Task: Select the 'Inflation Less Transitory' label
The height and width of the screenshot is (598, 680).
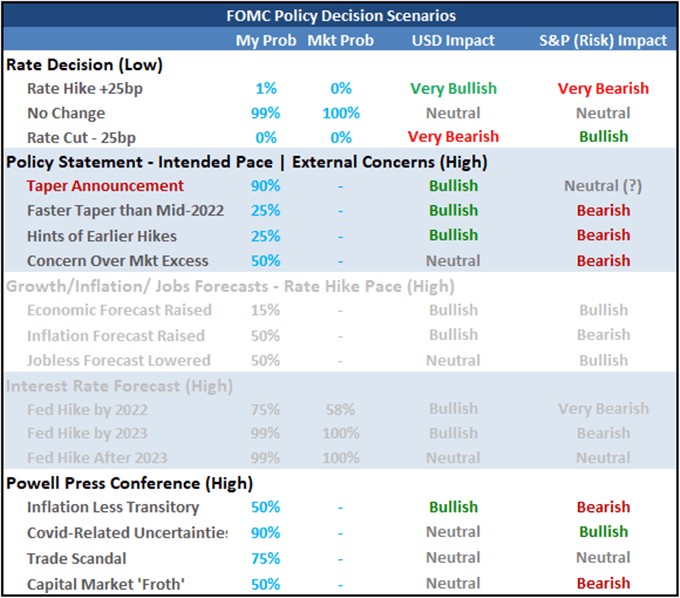Action: point(113,507)
